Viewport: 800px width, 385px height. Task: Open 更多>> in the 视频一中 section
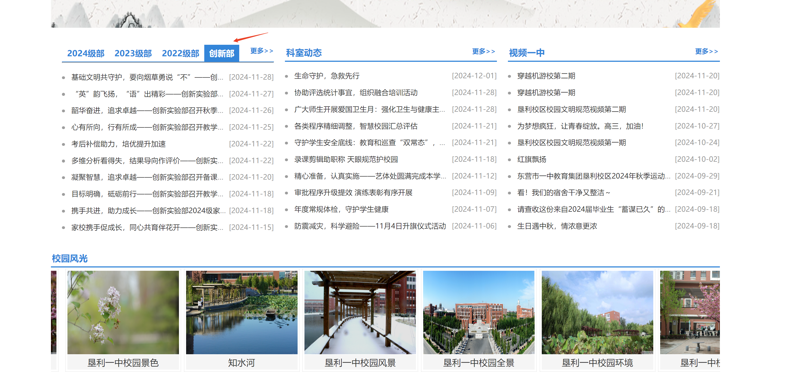coord(707,52)
